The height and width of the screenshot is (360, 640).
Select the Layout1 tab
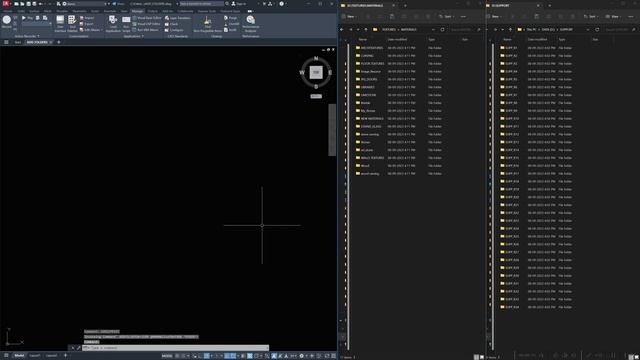tap(35, 356)
